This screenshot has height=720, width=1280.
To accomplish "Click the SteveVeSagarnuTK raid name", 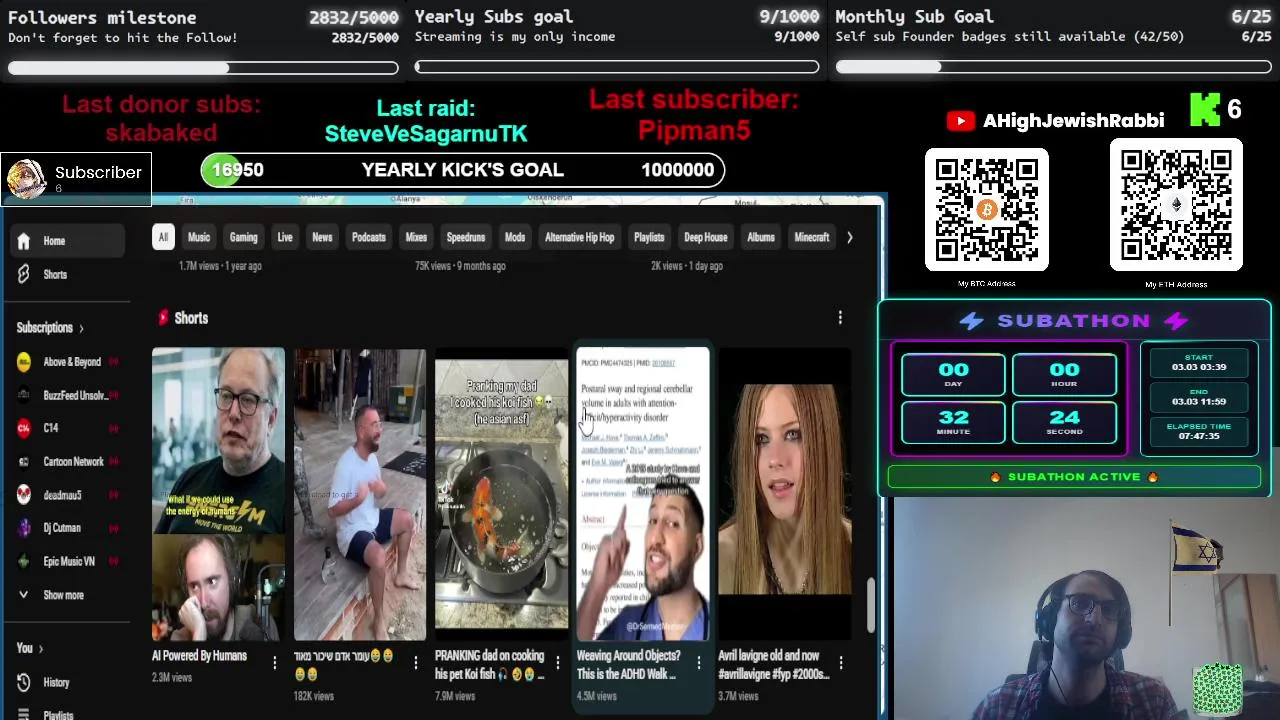I will tap(426, 133).
